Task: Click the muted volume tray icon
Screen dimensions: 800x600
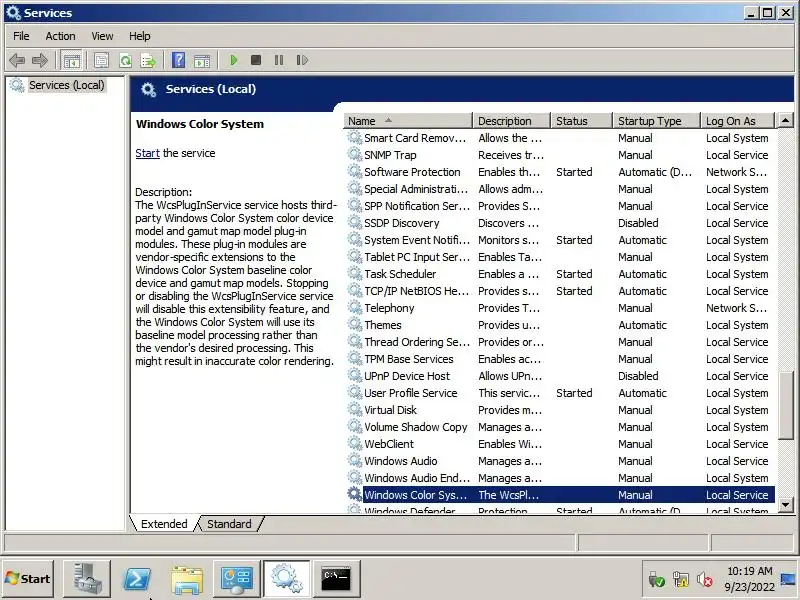Action: pos(705,580)
